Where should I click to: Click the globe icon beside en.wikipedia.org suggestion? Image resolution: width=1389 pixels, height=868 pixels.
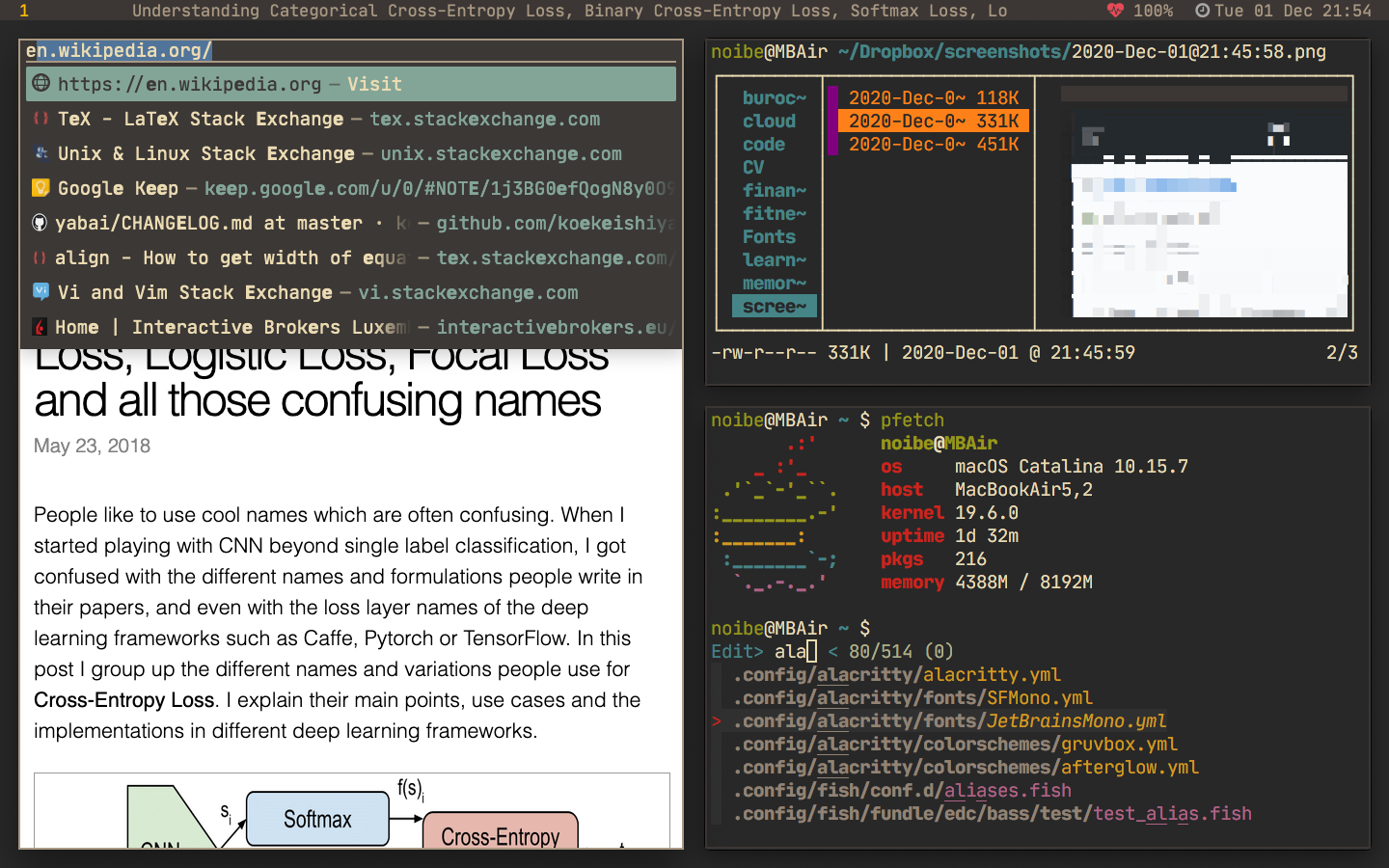click(x=41, y=83)
